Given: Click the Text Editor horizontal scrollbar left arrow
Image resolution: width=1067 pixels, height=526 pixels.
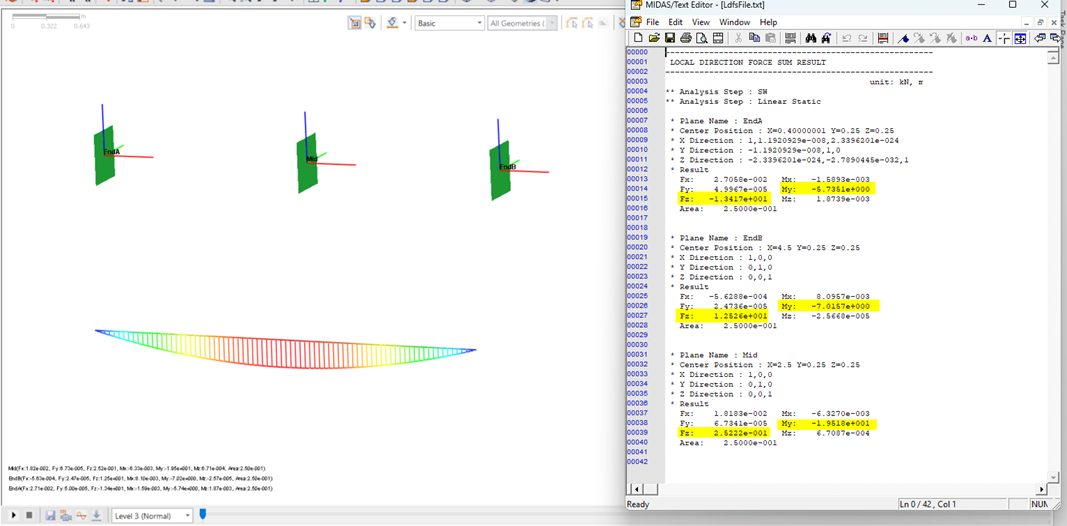Looking at the screenshot, I should click(x=637, y=489).
